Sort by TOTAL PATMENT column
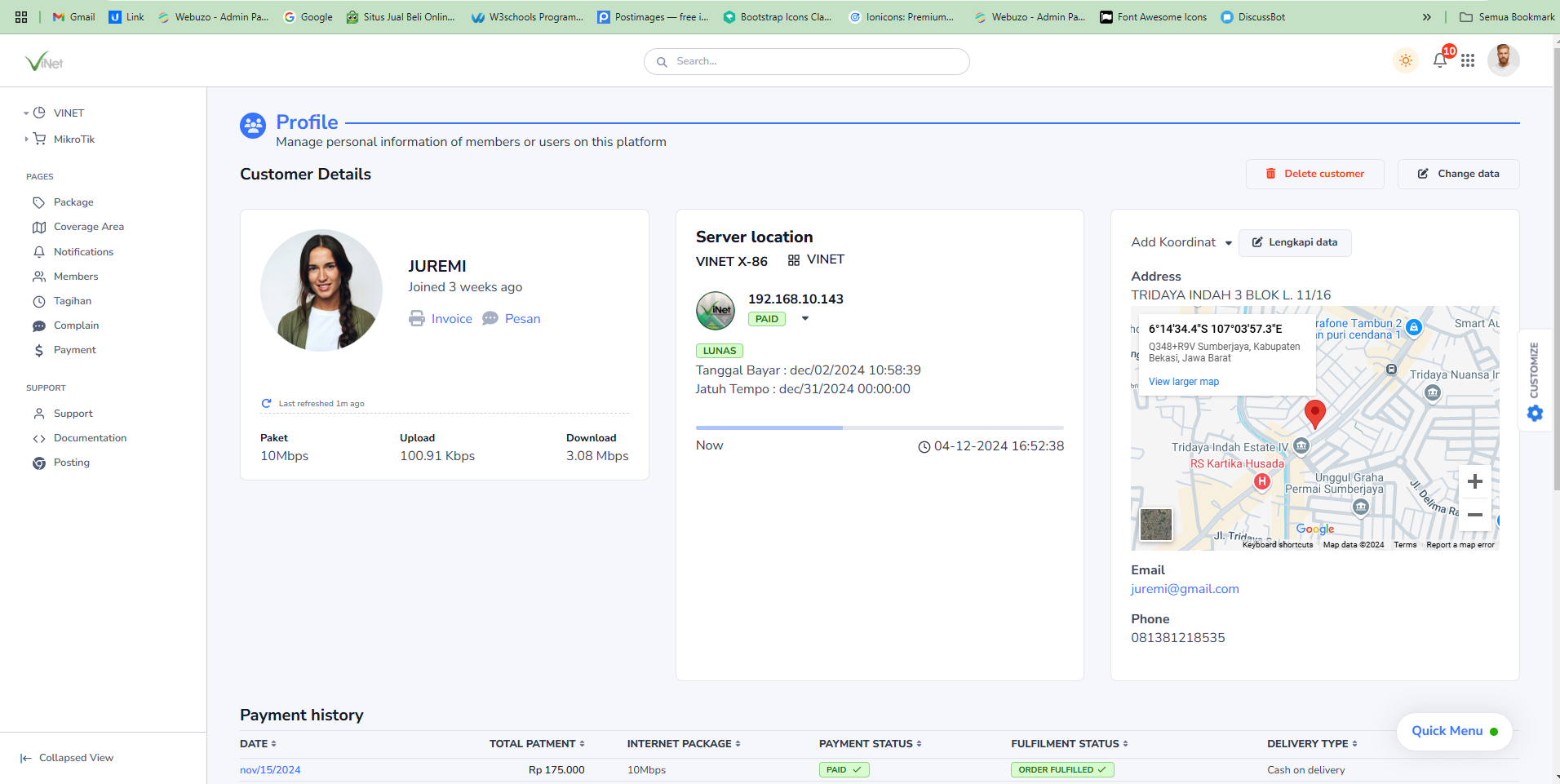This screenshot has width=1560, height=784. [537, 744]
